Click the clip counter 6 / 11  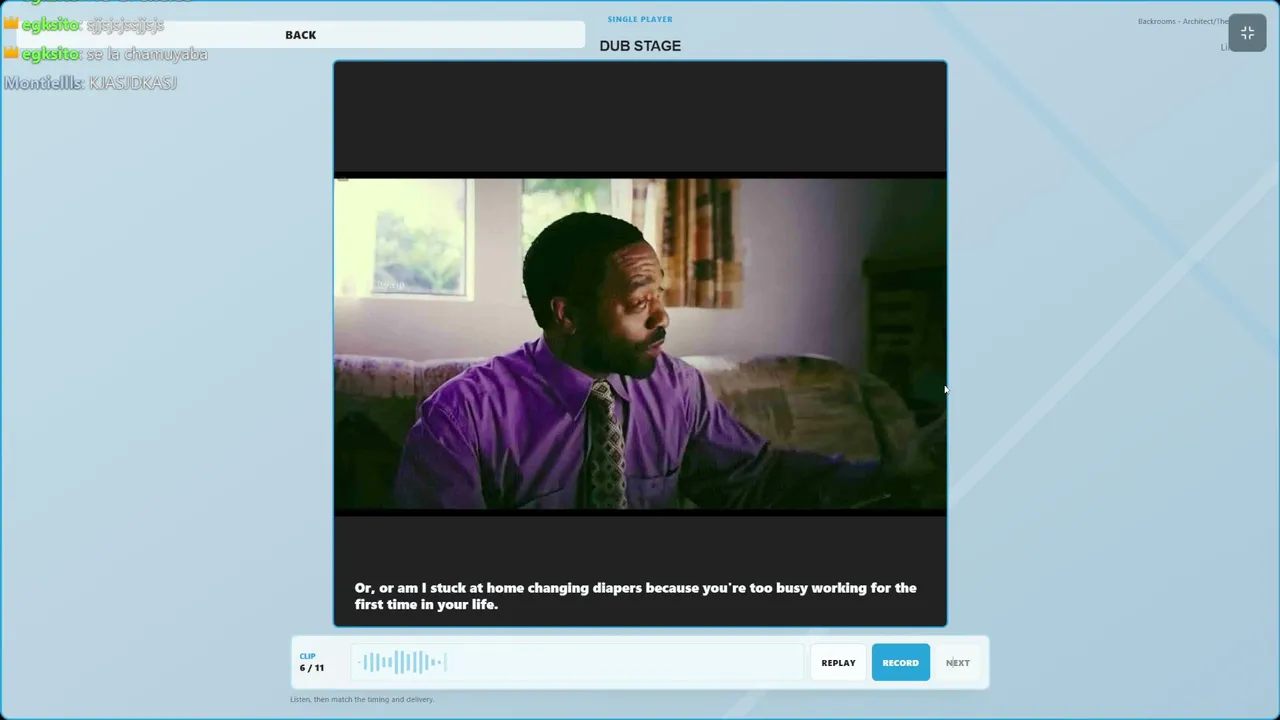312,667
